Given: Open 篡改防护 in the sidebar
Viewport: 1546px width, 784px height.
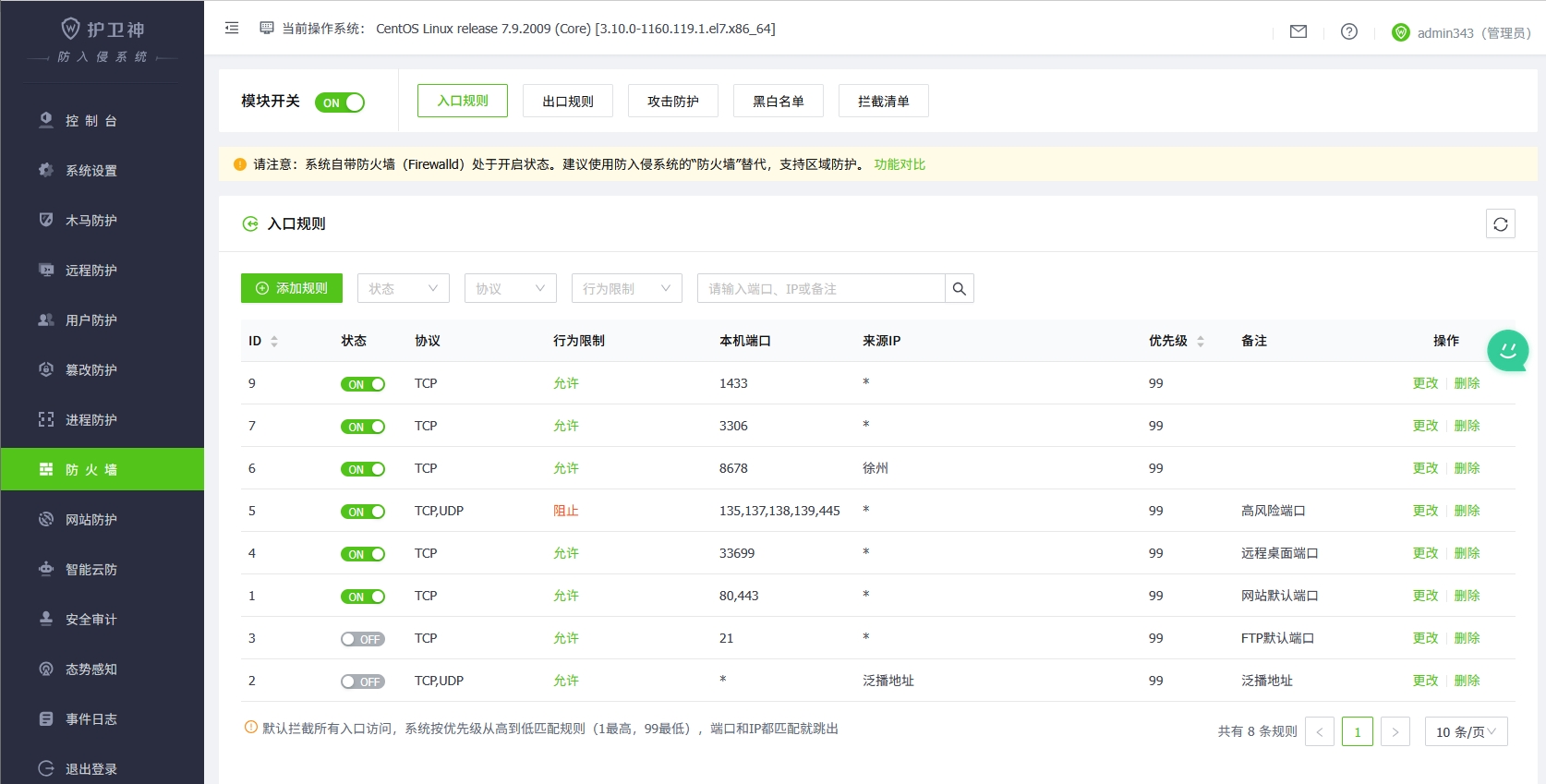Looking at the screenshot, I should click(103, 370).
